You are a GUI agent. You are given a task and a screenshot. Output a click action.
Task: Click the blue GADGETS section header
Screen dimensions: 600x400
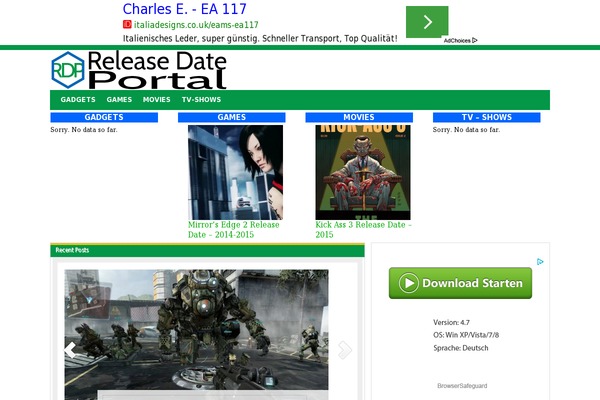point(104,117)
